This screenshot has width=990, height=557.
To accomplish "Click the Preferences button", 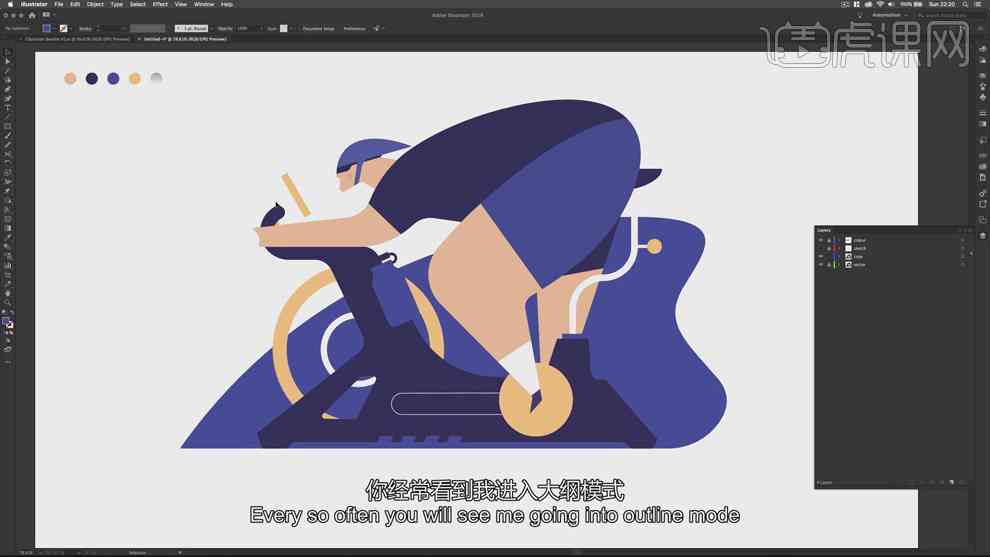I will [354, 28].
